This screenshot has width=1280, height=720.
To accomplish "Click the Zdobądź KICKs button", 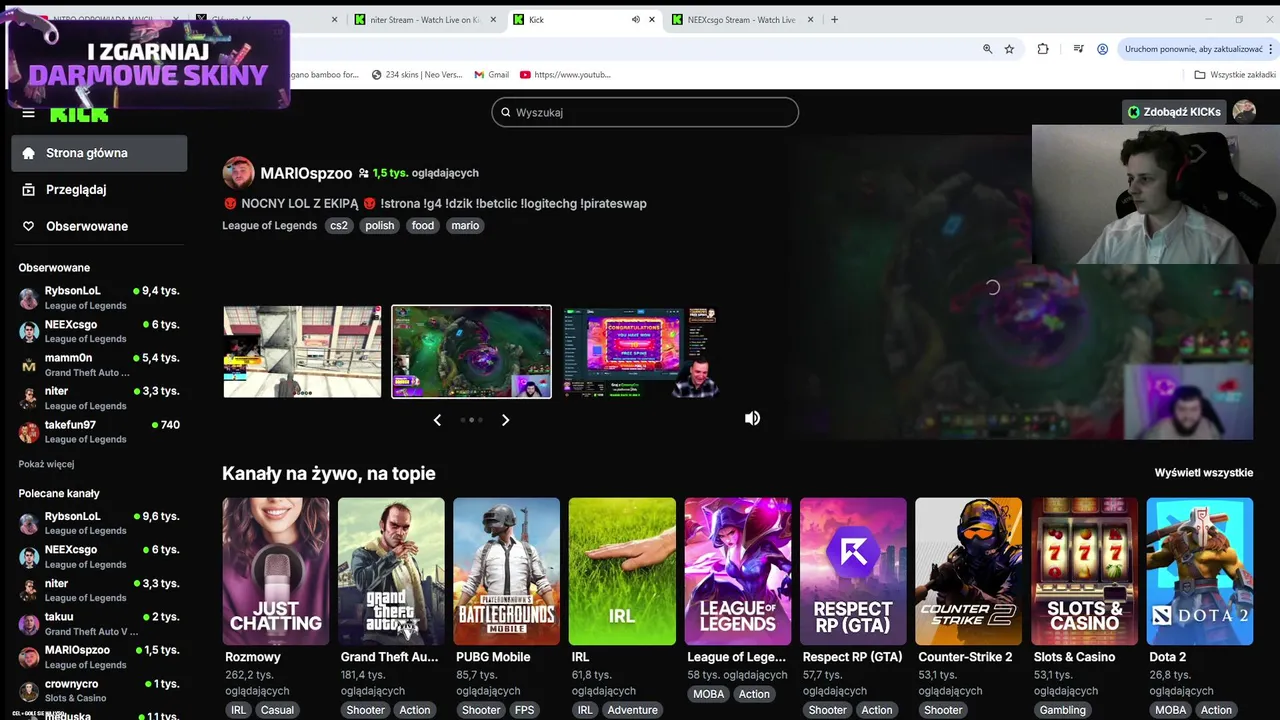I will (1174, 112).
